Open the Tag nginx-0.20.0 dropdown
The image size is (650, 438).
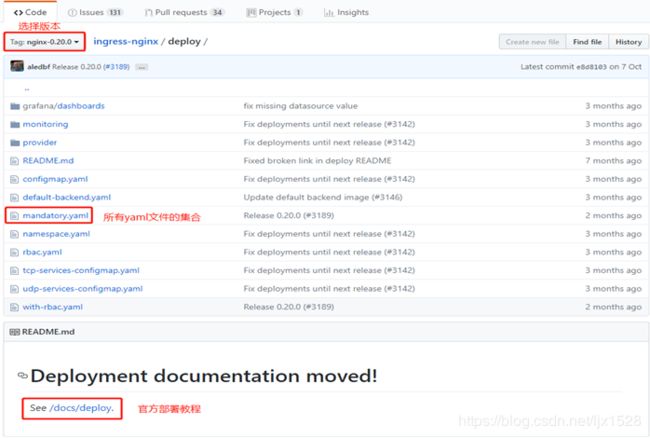(44, 42)
